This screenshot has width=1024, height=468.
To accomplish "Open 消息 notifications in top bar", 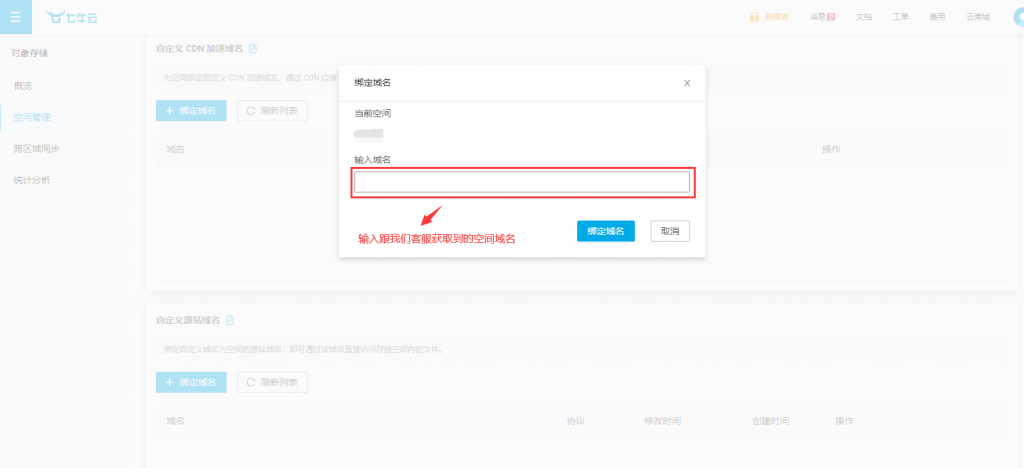I will (x=823, y=17).
